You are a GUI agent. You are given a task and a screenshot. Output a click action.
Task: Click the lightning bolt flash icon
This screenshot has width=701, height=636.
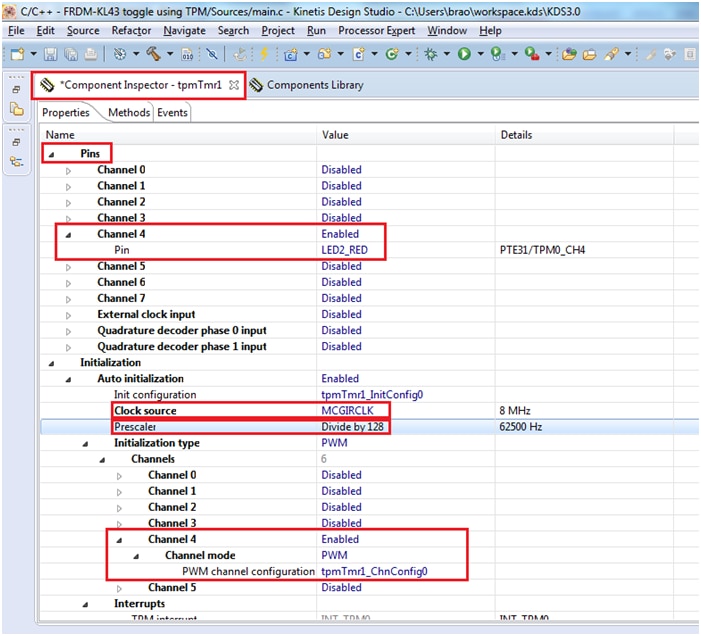pyautogui.click(x=264, y=54)
